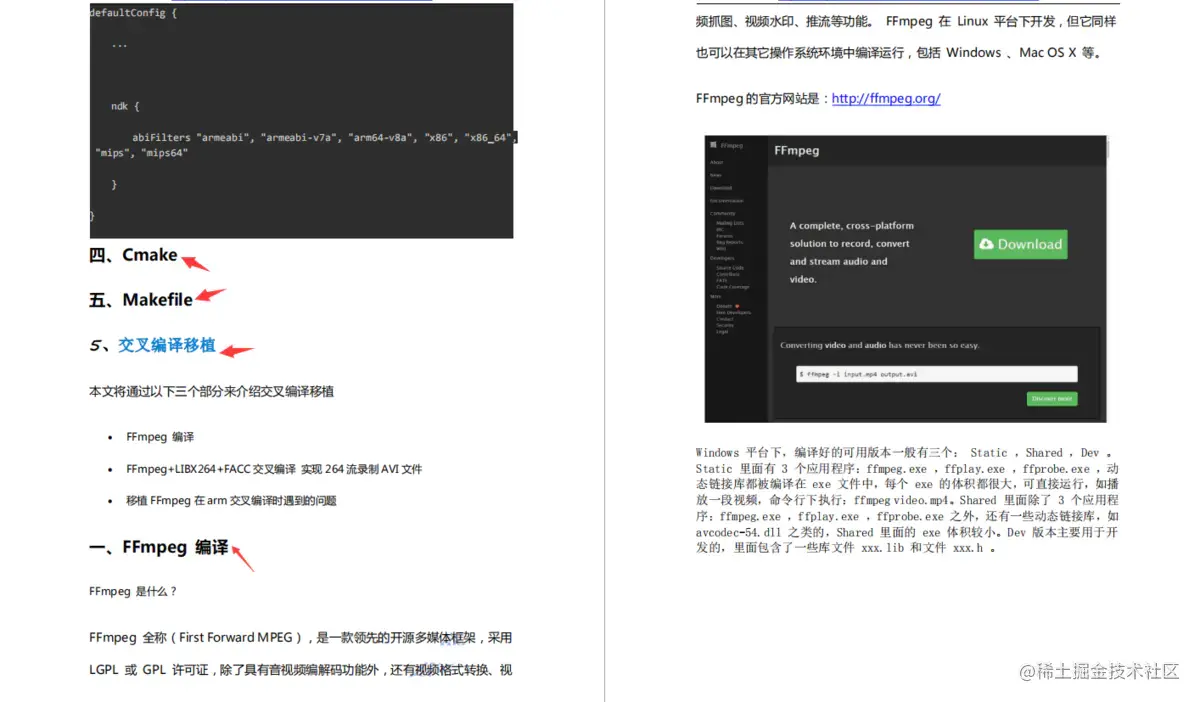The width and height of the screenshot is (1200, 702).
Task: Click 'News' in the FFmpeg image sidebar
Action: pyautogui.click(x=716, y=175)
